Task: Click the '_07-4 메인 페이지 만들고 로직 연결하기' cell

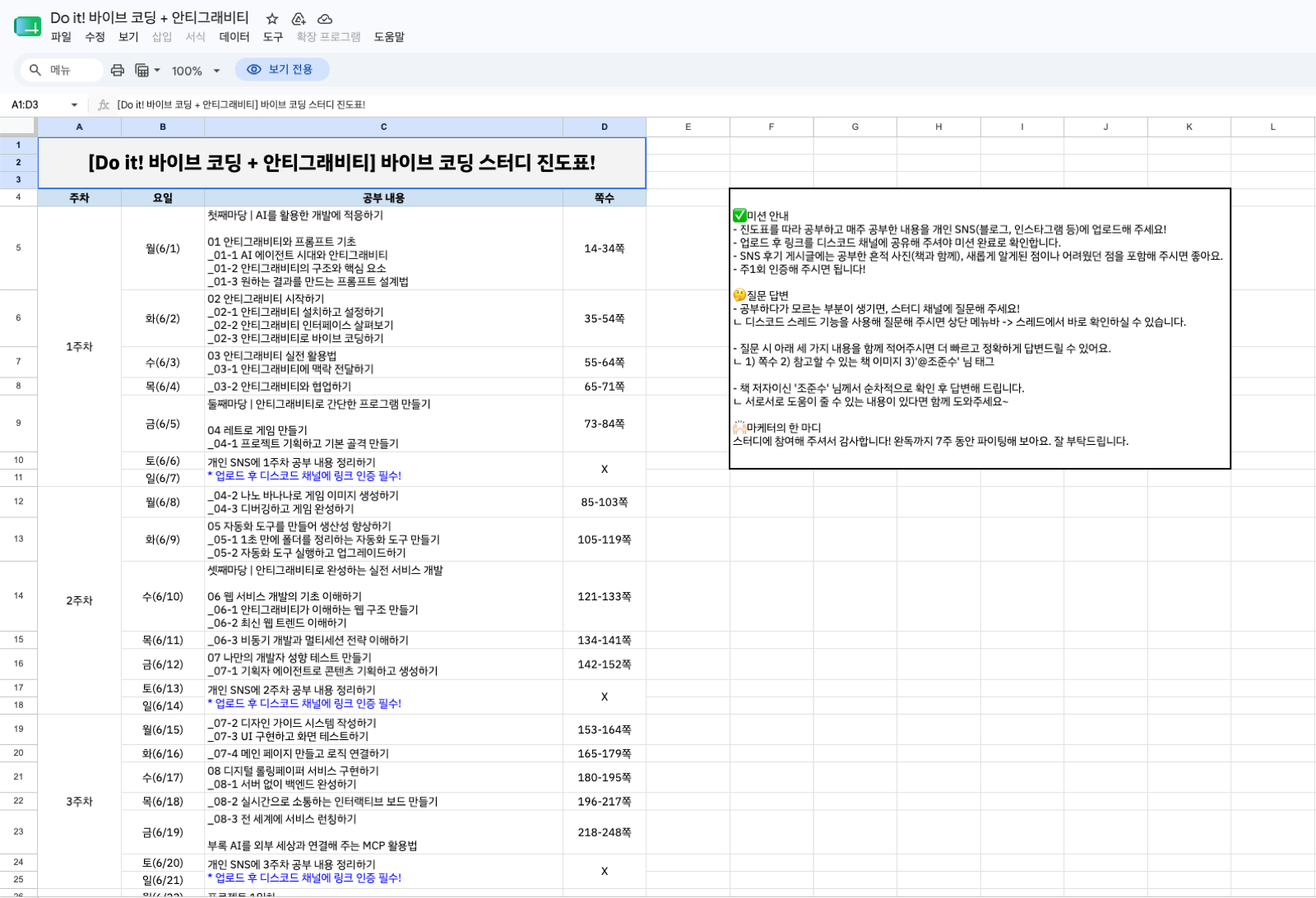Action: [383, 753]
